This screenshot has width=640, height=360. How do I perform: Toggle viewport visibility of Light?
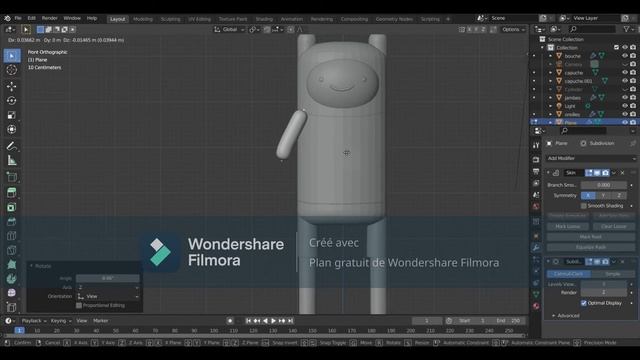click(624, 106)
